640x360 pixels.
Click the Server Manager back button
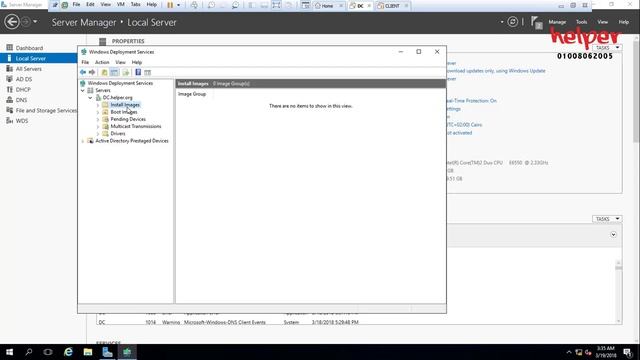[x=12, y=22]
